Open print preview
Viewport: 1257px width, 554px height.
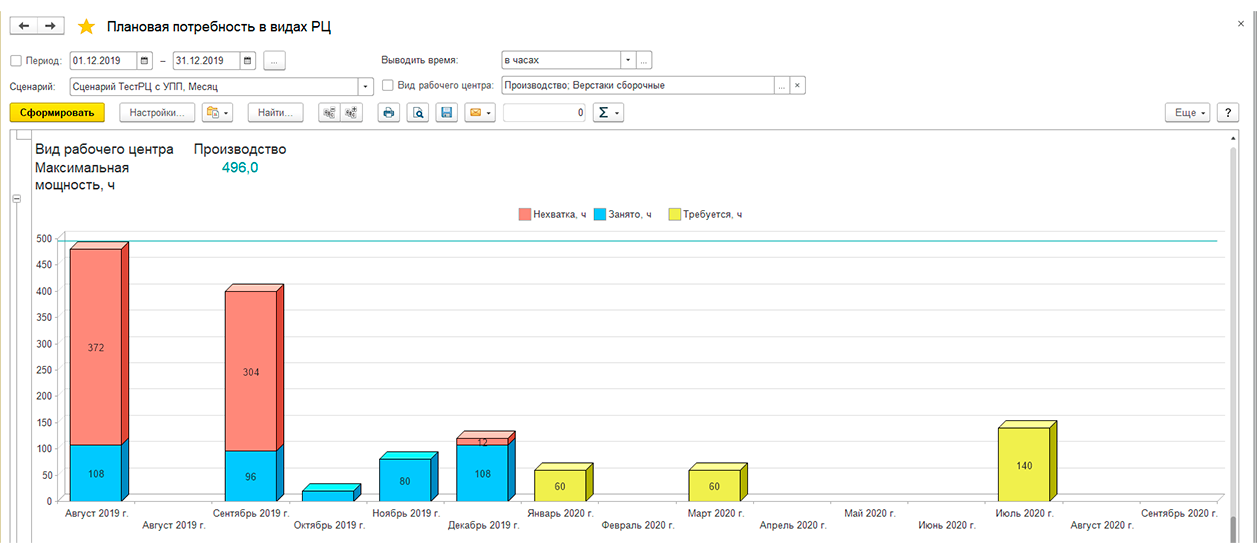tap(418, 113)
